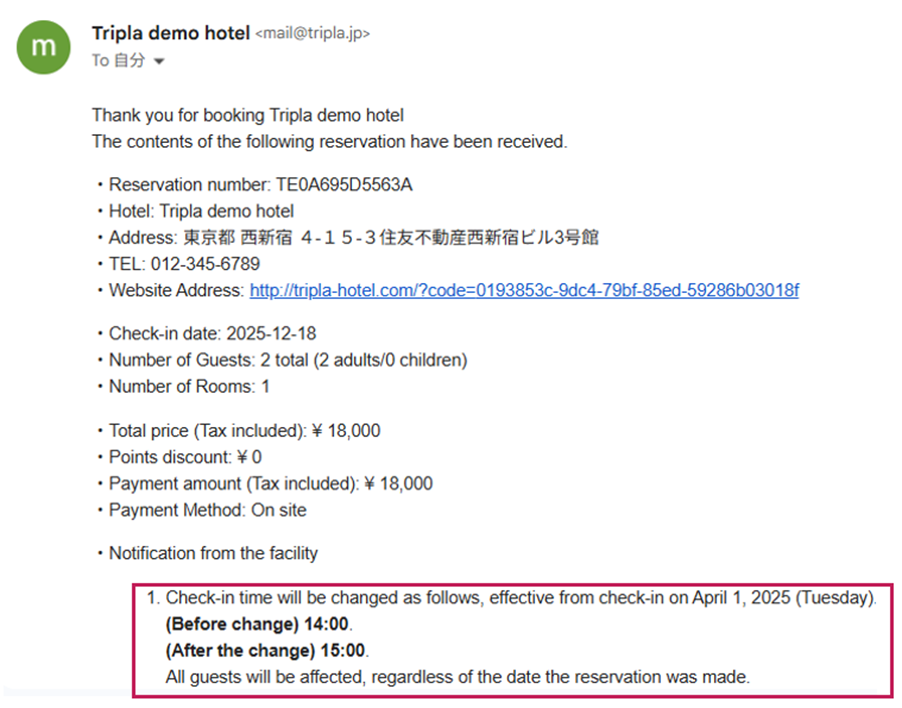
Task: Click the bold Before change 14:00 text
Action: pyautogui.click(x=259, y=624)
